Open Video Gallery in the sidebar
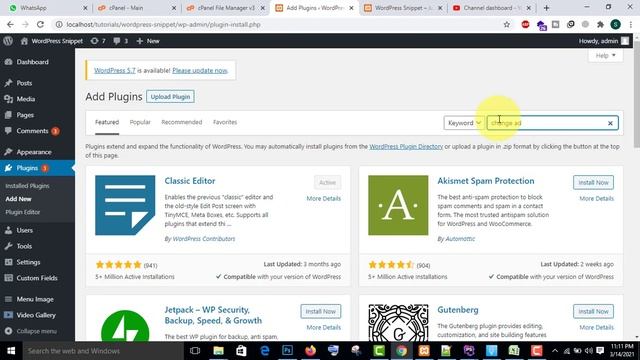 point(37,315)
